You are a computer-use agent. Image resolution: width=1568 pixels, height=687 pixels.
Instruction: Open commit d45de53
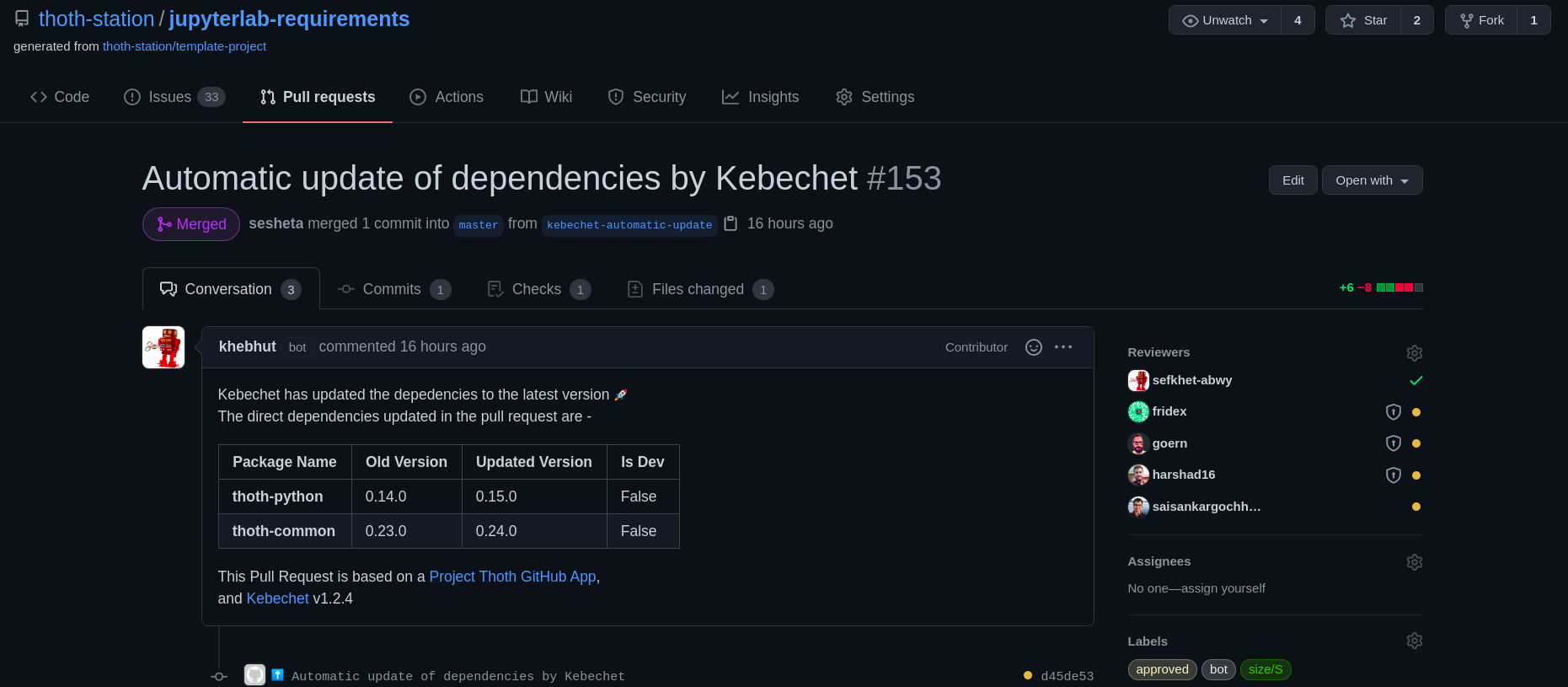click(1067, 676)
